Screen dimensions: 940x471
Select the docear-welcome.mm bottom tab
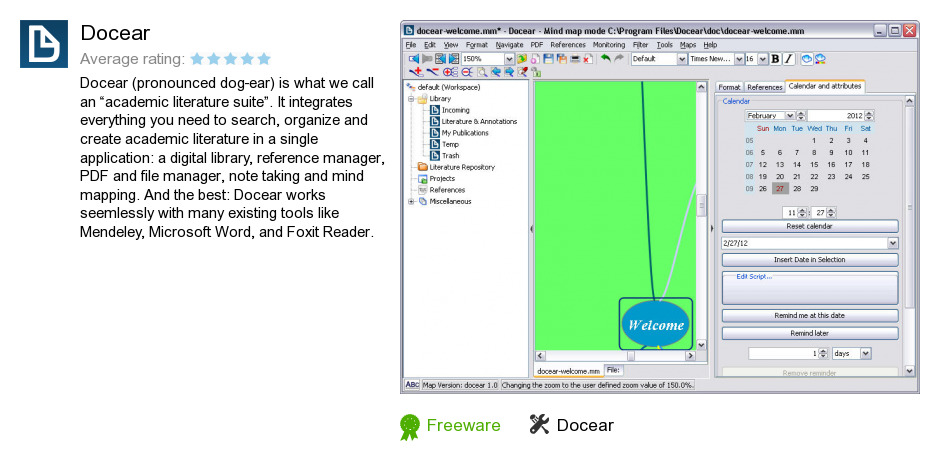pos(568,371)
